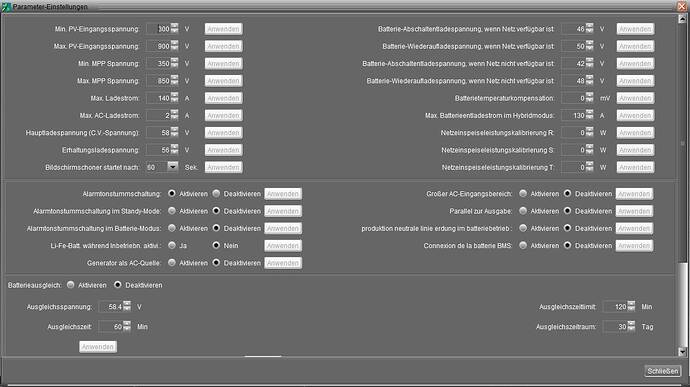
Task: Close the Parameter-Einstellungen window
Action: pos(682,6)
